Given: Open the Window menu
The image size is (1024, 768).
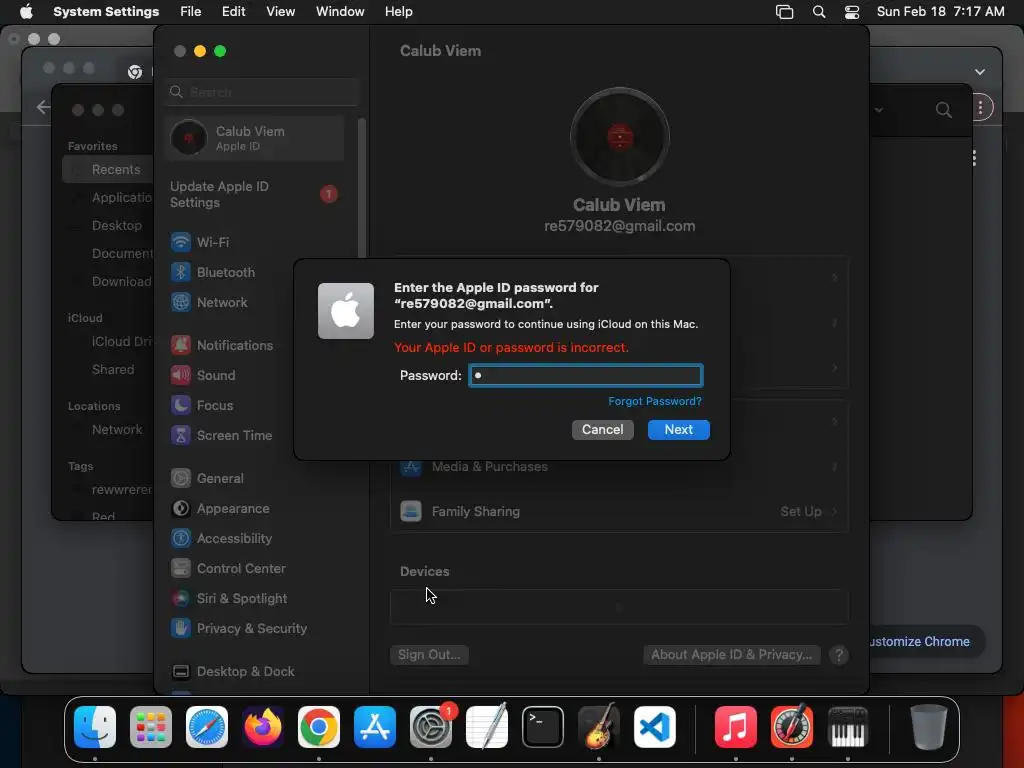Looking at the screenshot, I should (340, 12).
